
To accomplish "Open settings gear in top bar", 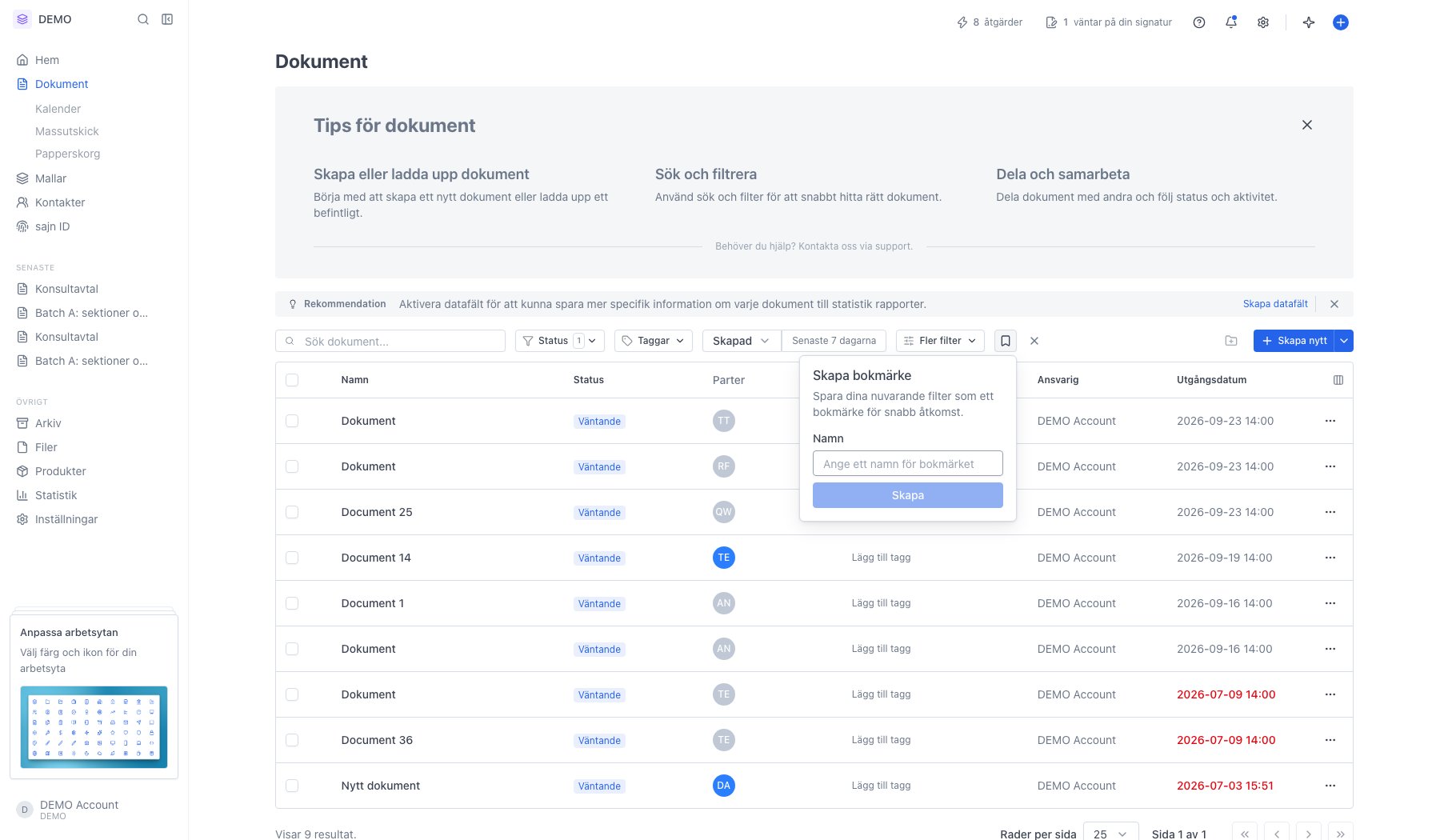I will click(1263, 22).
